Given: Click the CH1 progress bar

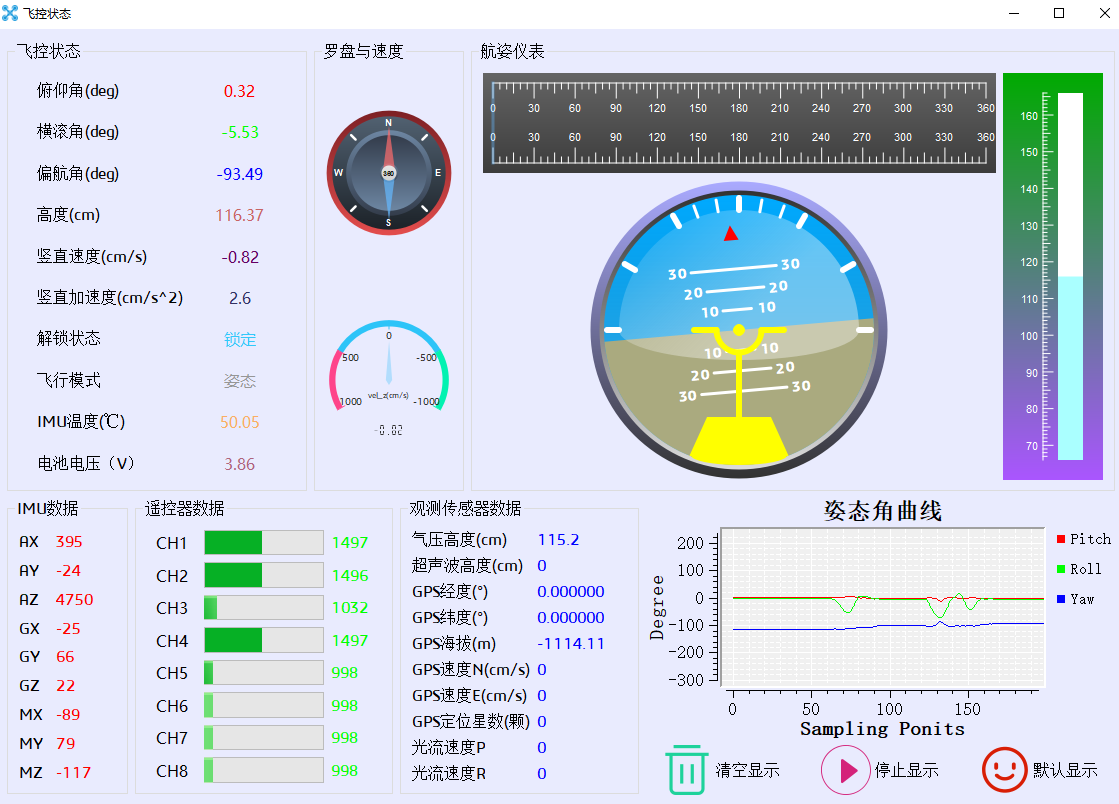Looking at the screenshot, I should [263, 542].
